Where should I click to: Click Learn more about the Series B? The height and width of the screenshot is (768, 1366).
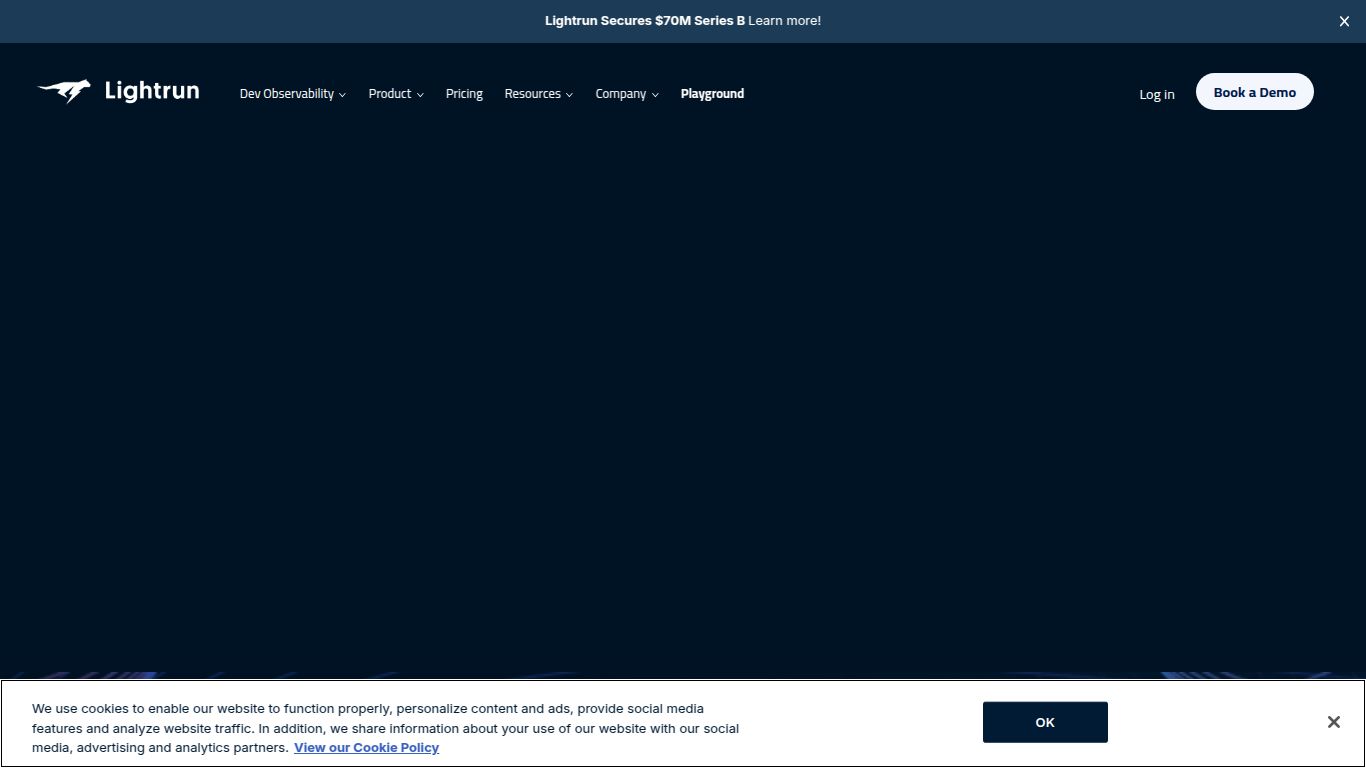tap(784, 20)
